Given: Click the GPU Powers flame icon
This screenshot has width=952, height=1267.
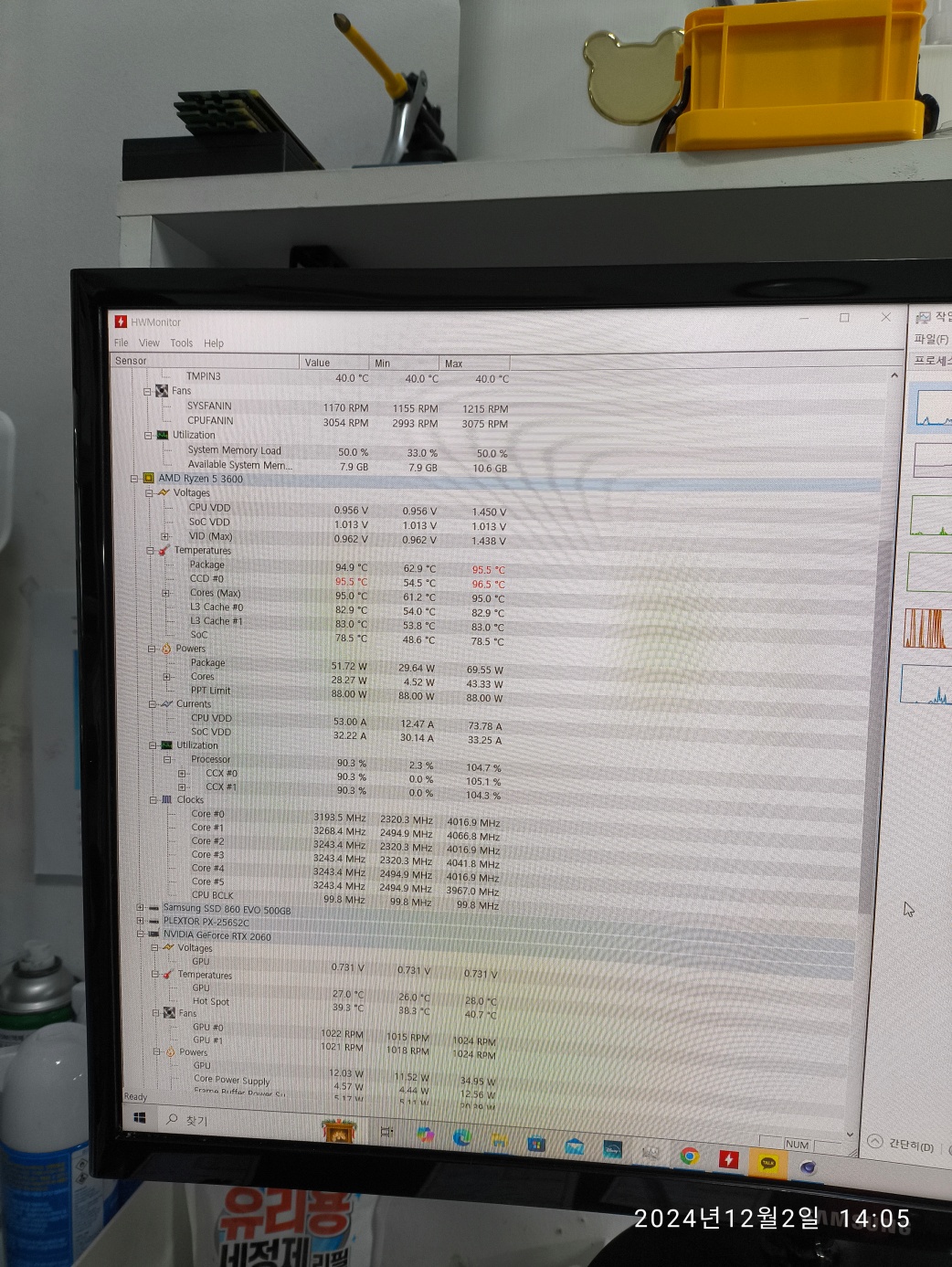Looking at the screenshot, I should coord(170,1052).
